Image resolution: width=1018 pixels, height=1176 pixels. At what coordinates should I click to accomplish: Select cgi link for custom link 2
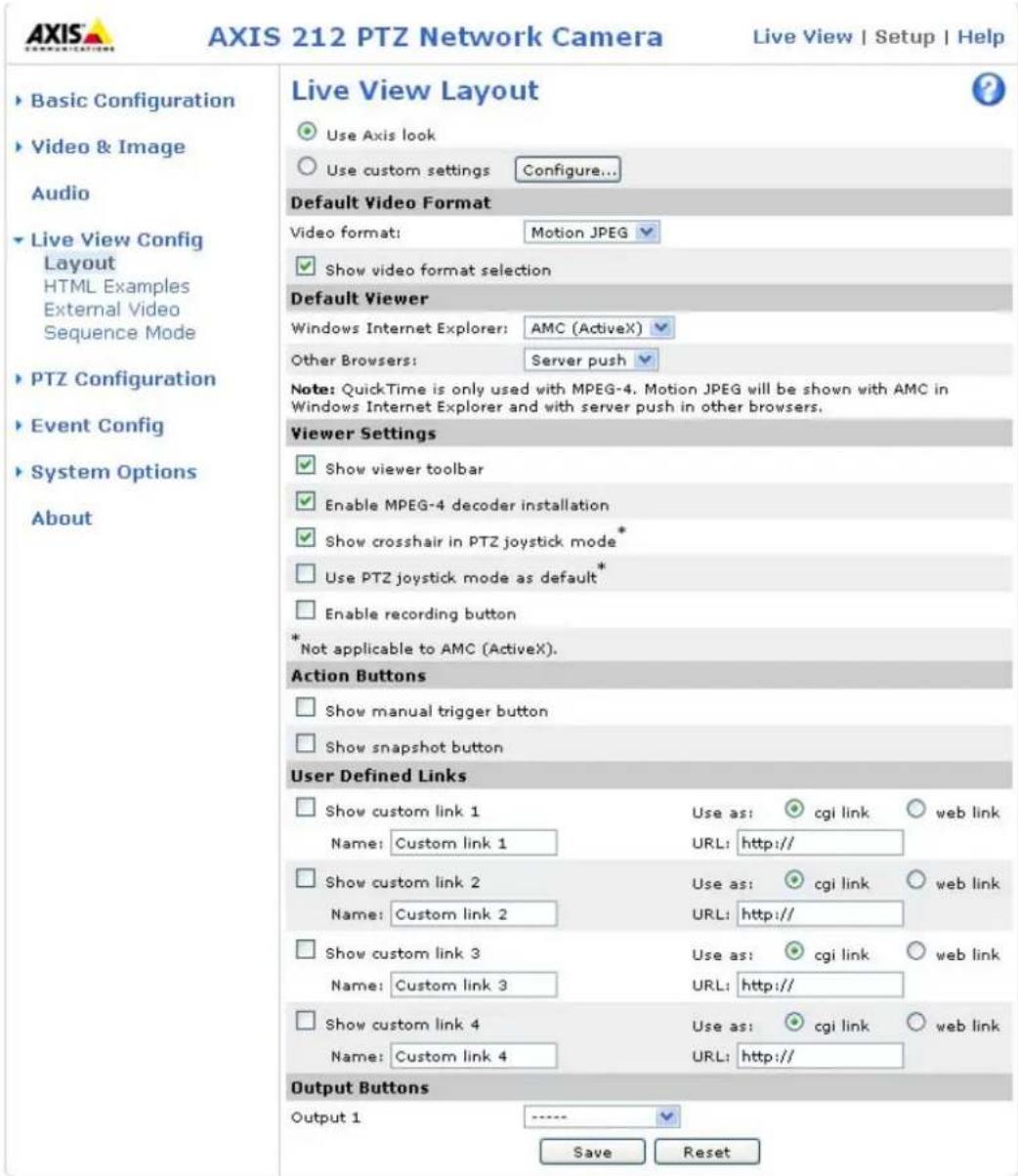click(x=794, y=882)
